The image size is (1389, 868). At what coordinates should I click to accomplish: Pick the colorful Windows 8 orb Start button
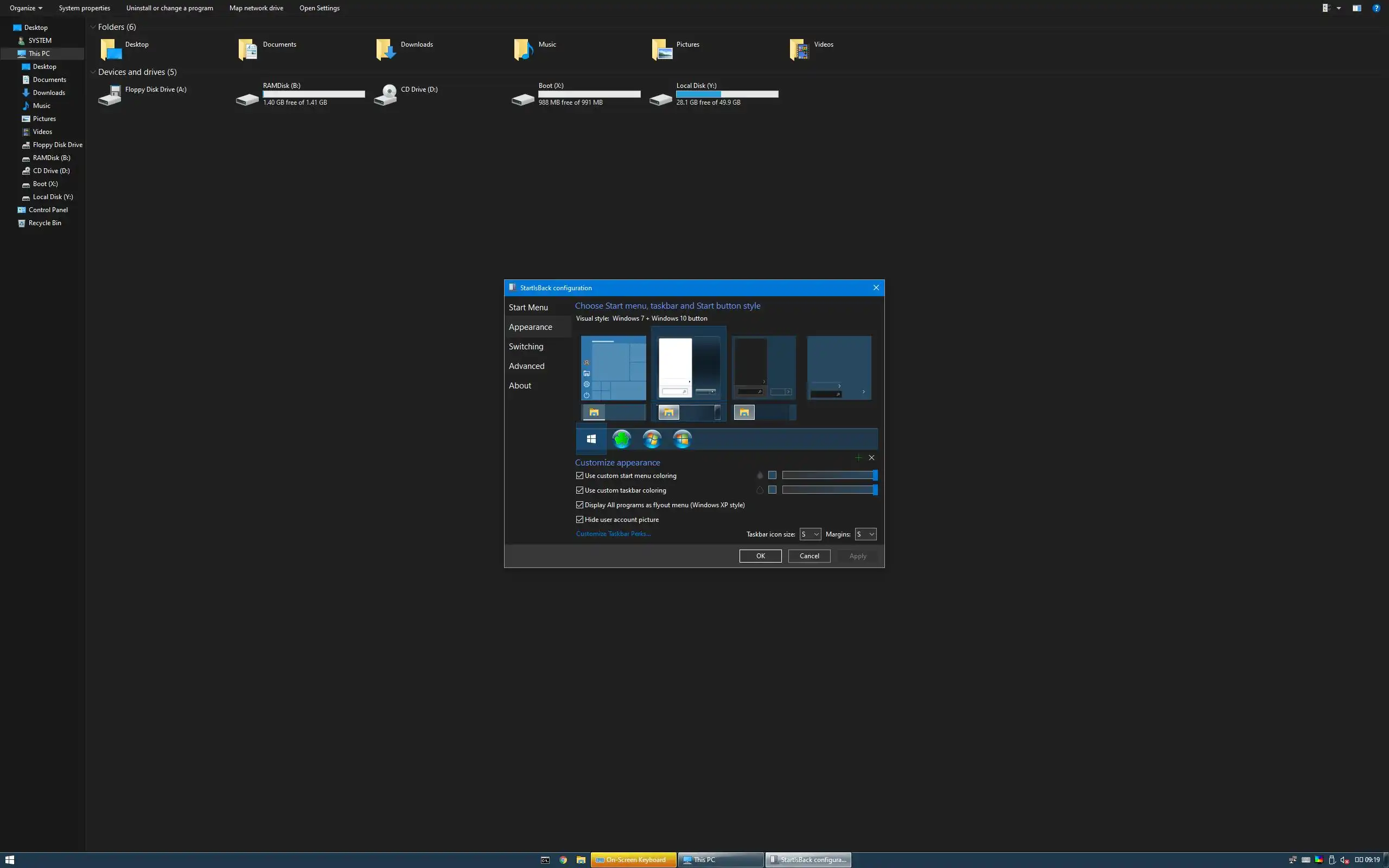(683, 439)
